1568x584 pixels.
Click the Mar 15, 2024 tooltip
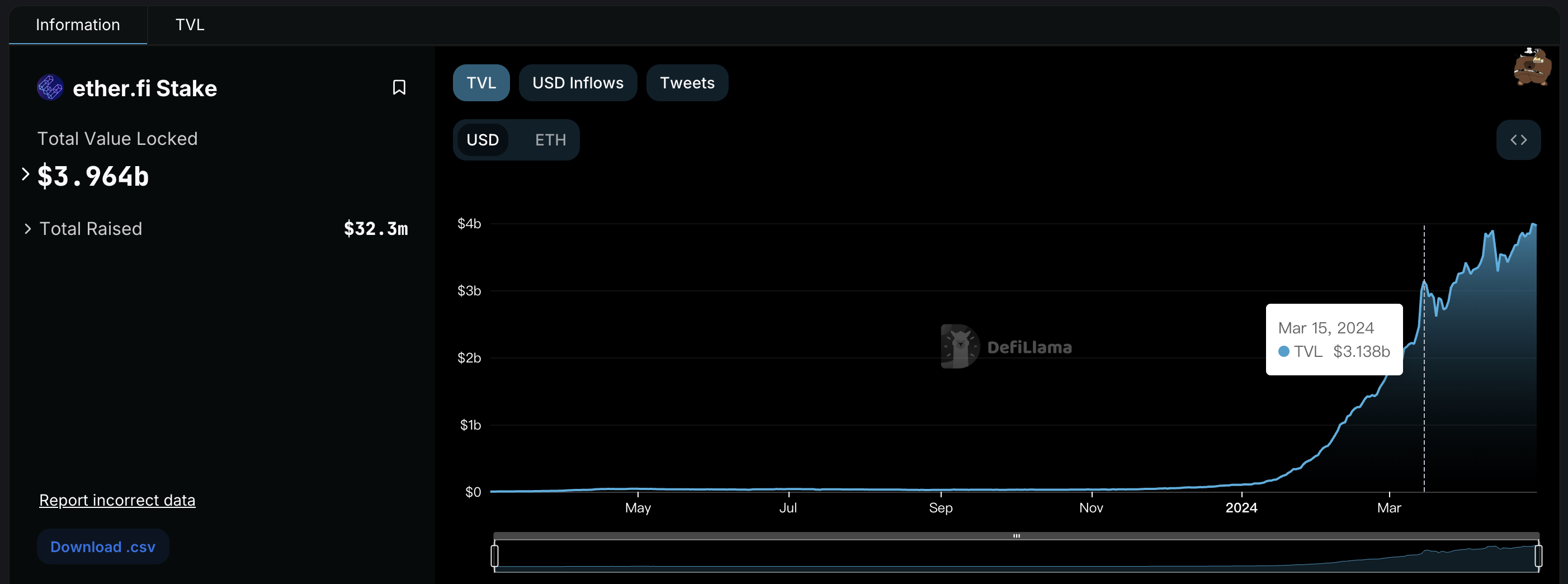1334,339
